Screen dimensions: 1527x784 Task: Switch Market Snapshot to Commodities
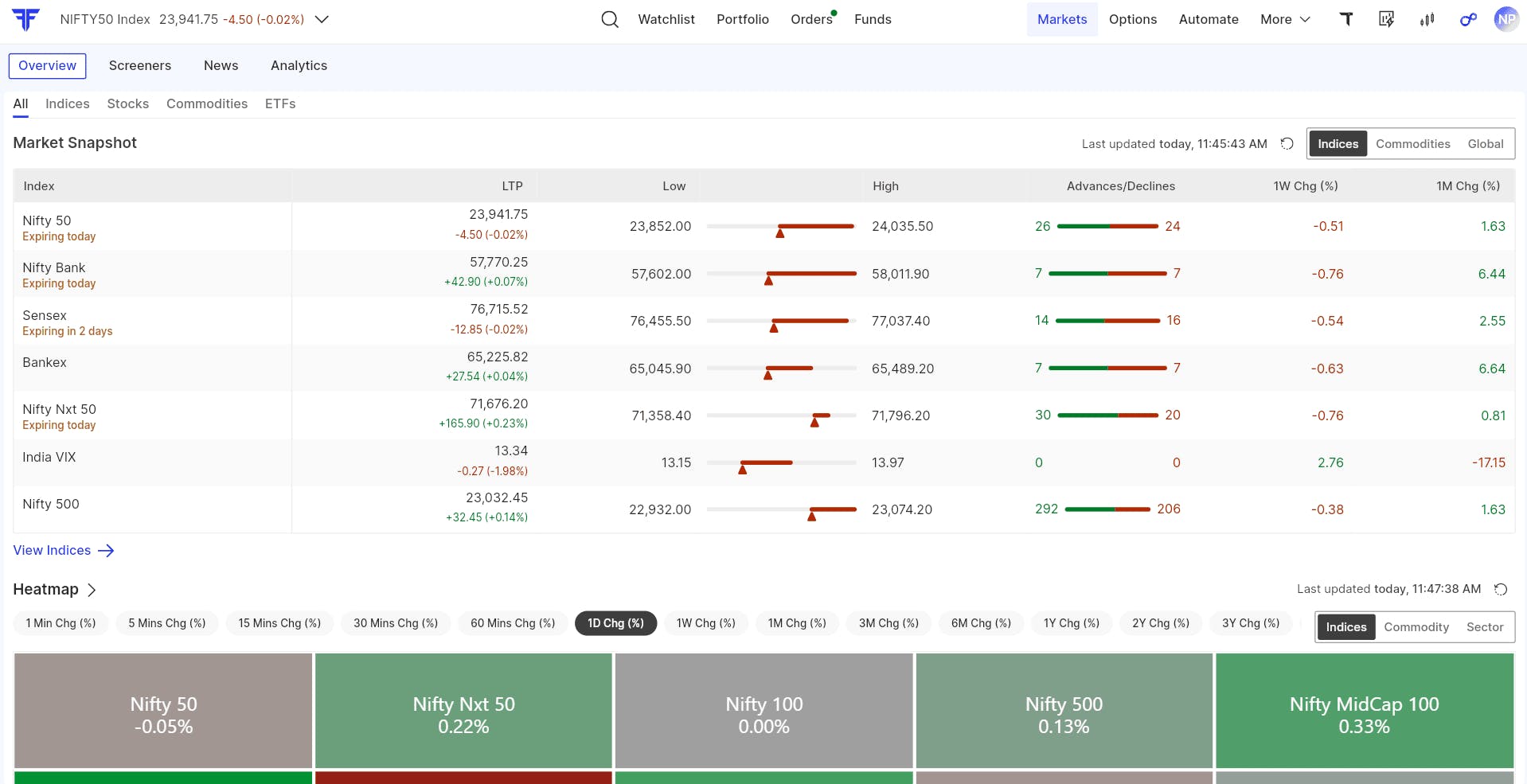point(1412,144)
